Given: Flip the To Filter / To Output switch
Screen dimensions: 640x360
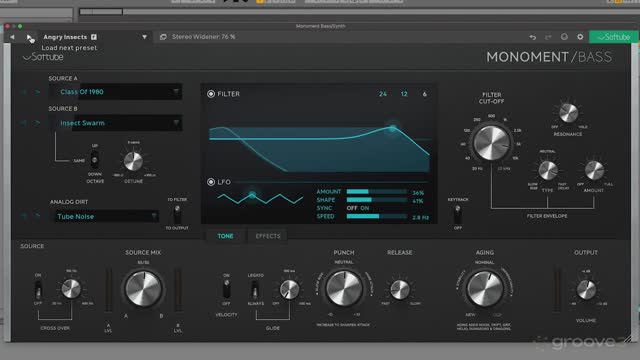Looking at the screenshot, I should (177, 213).
